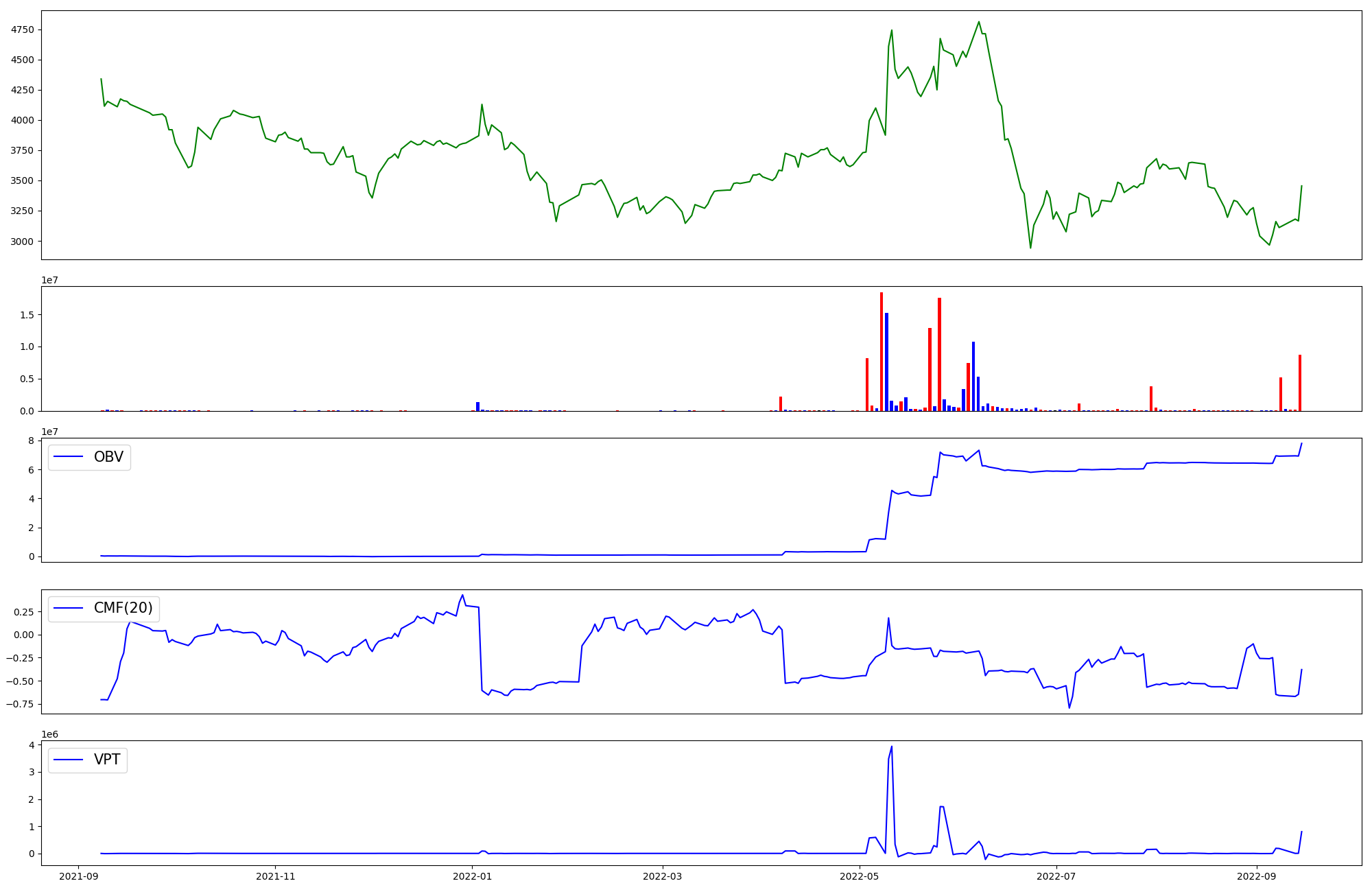Select the 2022-09 x-axis date label
The height and width of the screenshot is (892, 1372).
click(1257, 876)
